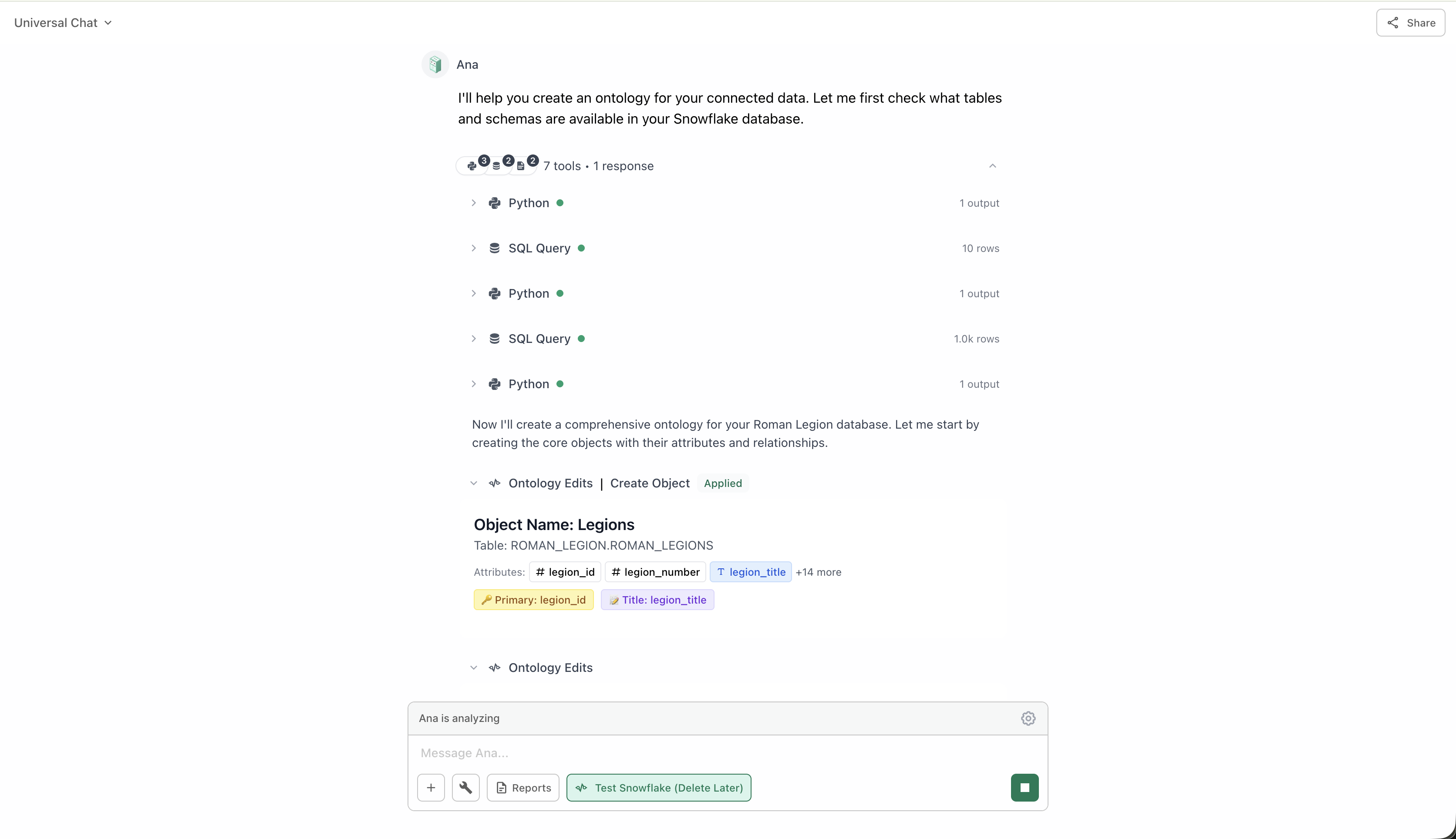Collapse the 7 tools summary section
The image size is (1456, 839).
click(993, 165)
